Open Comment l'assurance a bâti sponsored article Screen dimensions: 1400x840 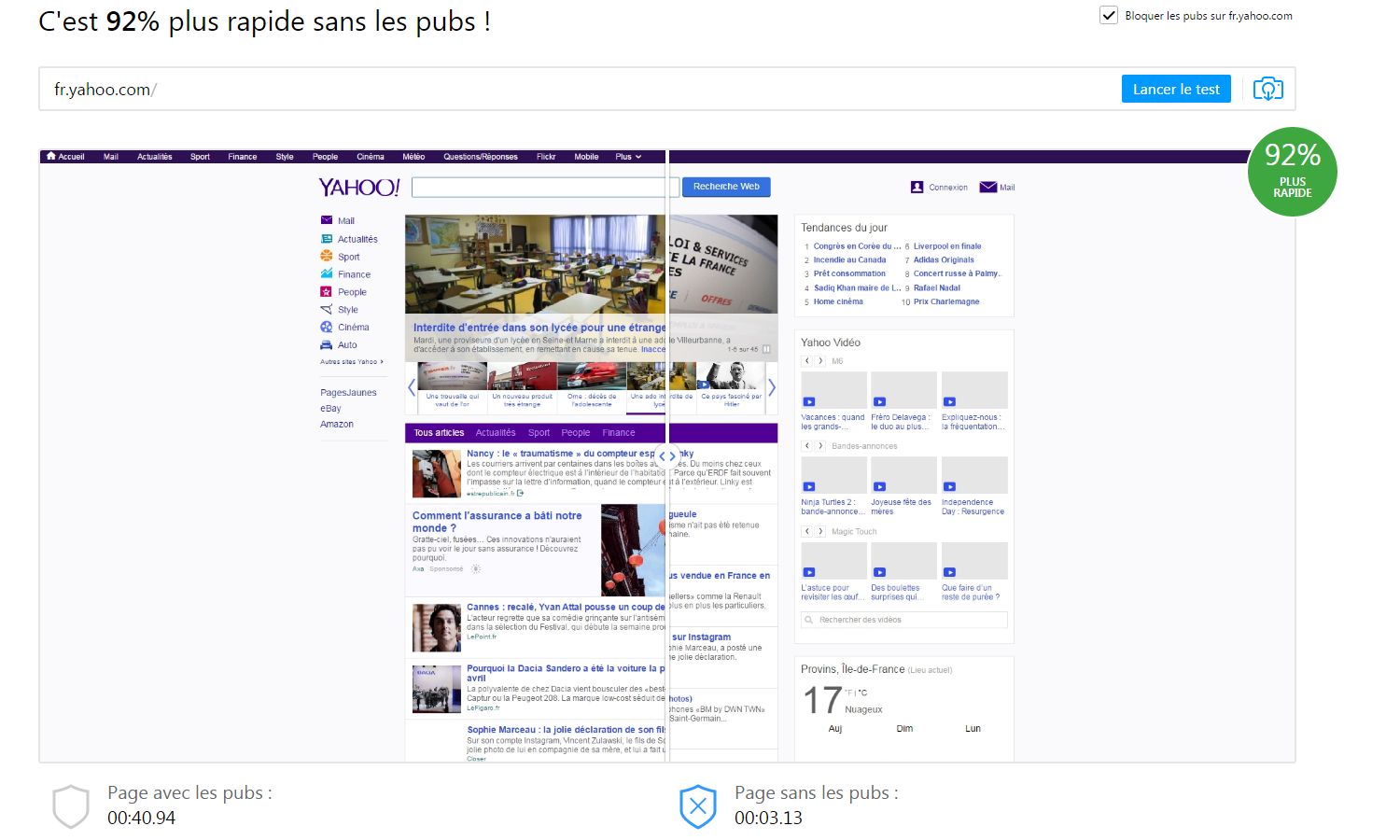497,521
